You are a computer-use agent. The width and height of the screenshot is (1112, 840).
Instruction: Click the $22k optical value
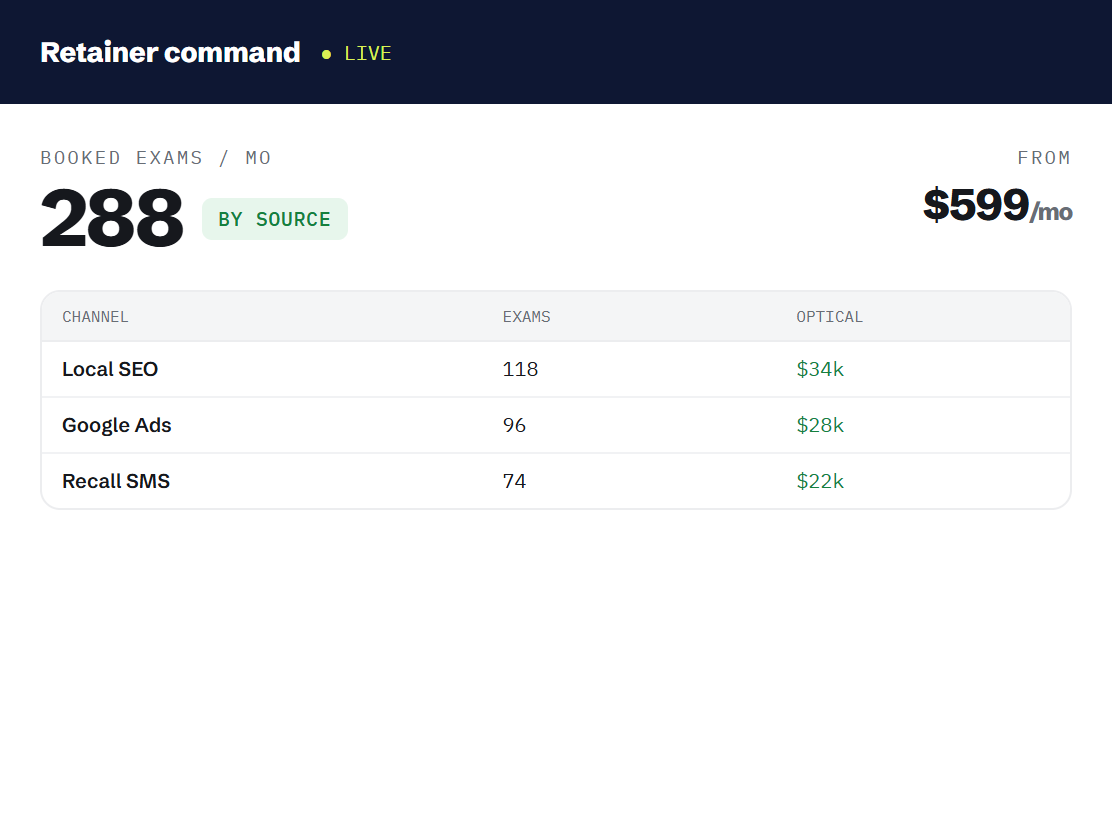(820, 481)
